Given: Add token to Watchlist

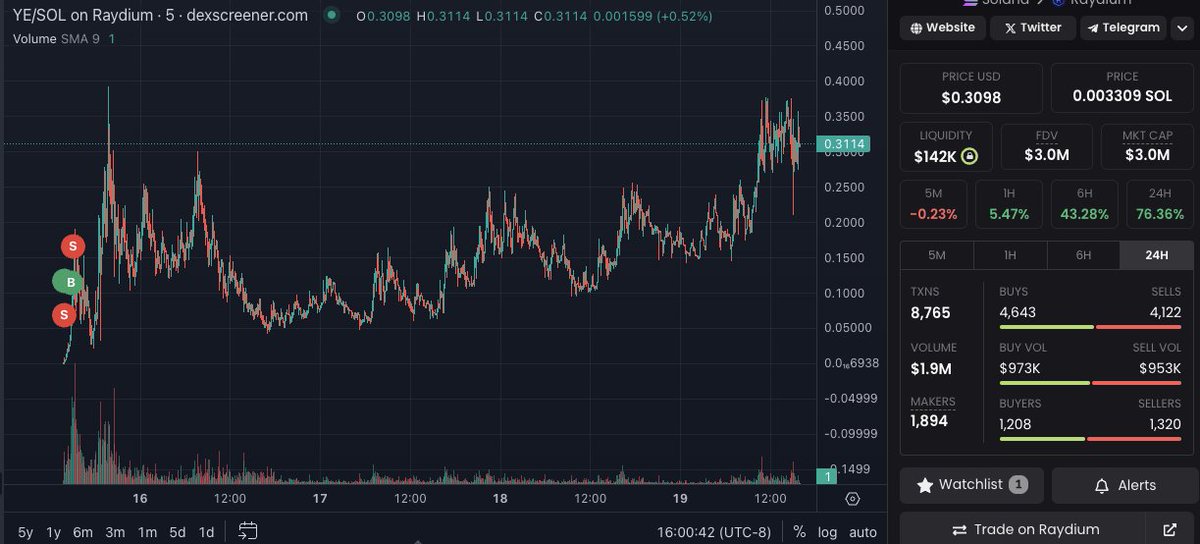Looking at the screenshot, I should (972, 485).
